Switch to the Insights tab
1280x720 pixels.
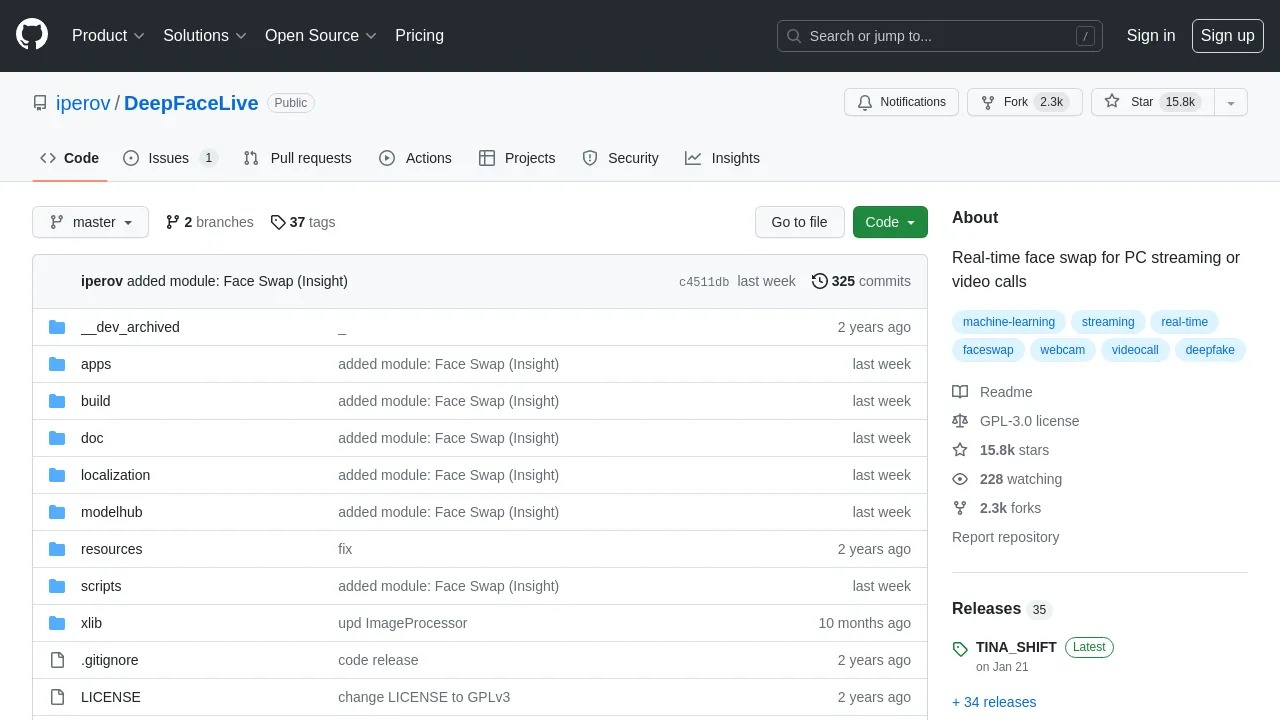(722, 158)
